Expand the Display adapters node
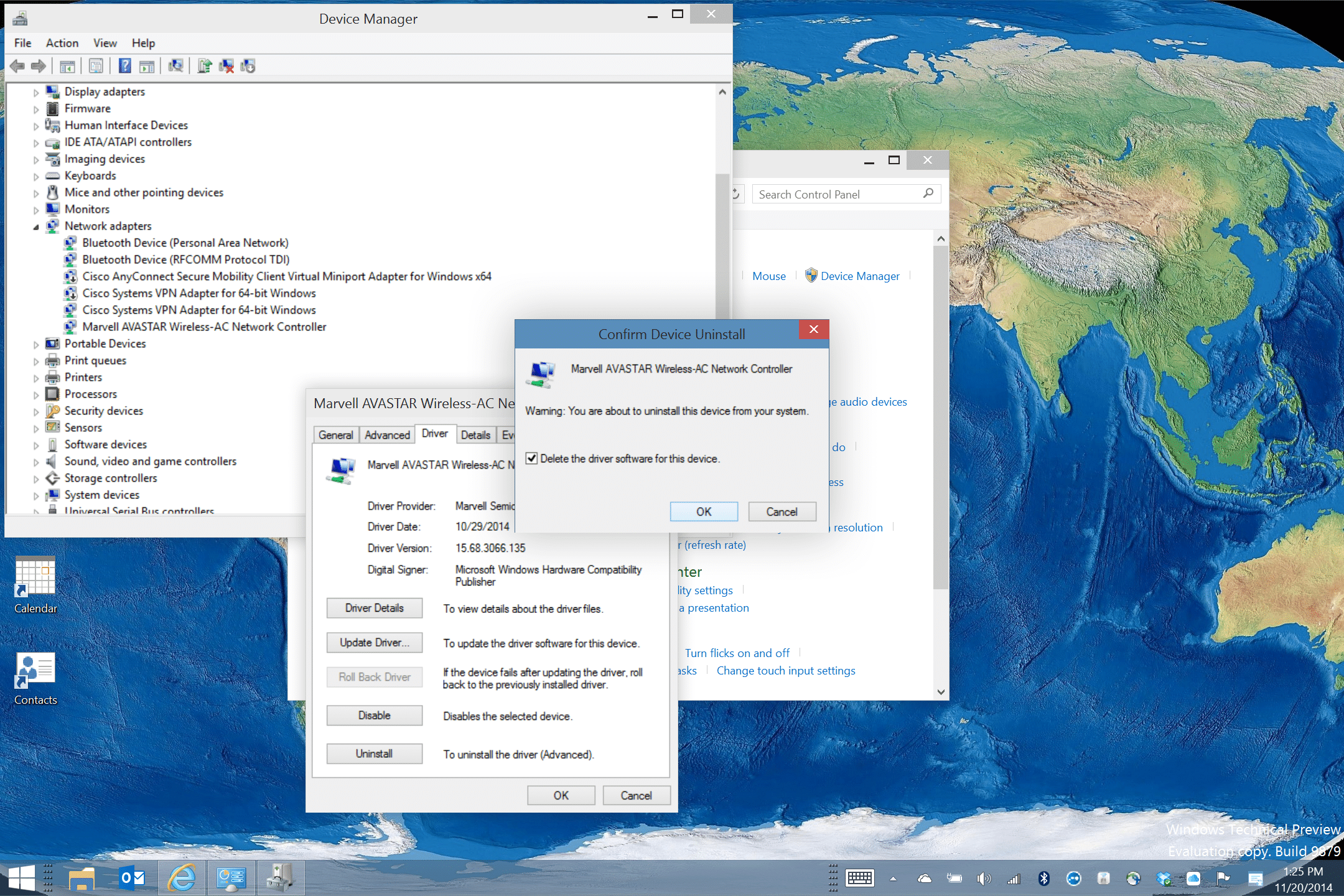This screenshot has height=896, width=1344. coord(36,92)
